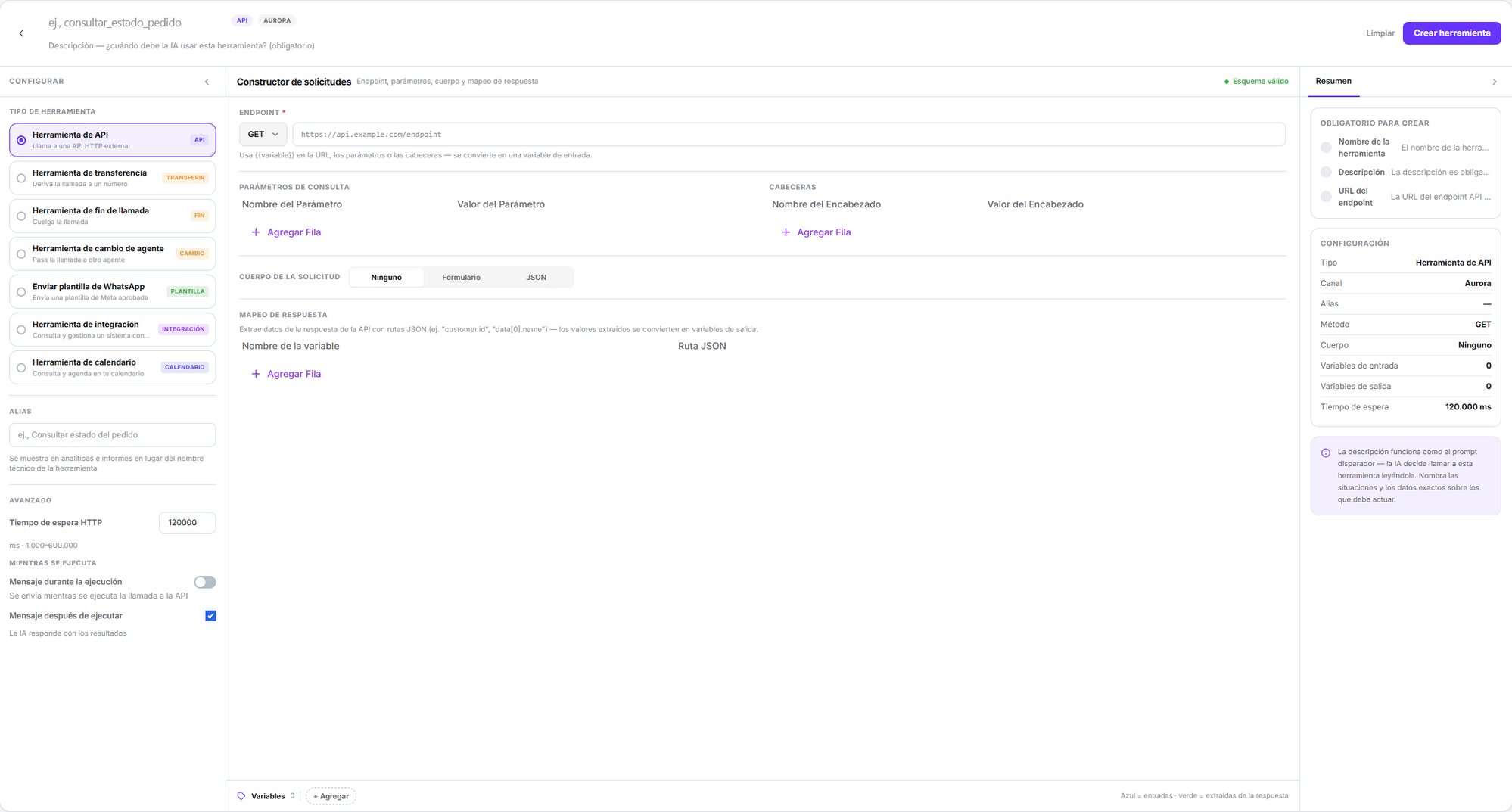Edit the Tiempo de espera HTTP field

pos(187,523)
